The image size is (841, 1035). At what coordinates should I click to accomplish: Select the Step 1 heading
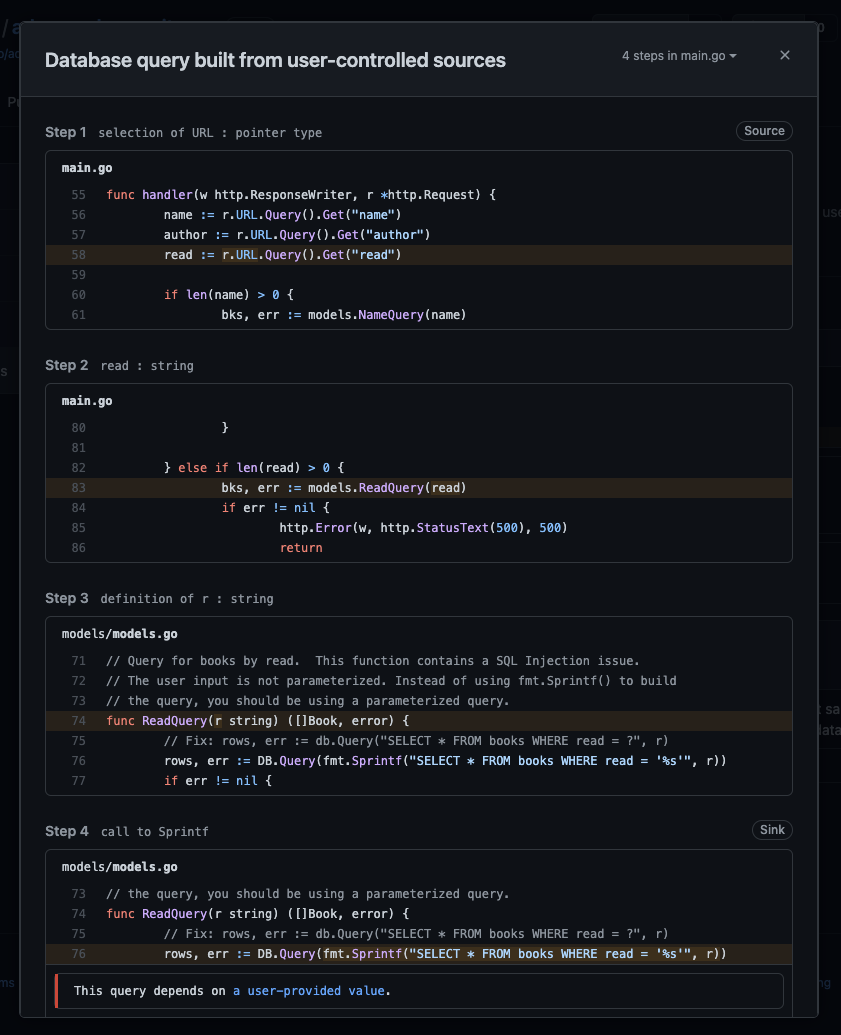(x=65, y=132)
